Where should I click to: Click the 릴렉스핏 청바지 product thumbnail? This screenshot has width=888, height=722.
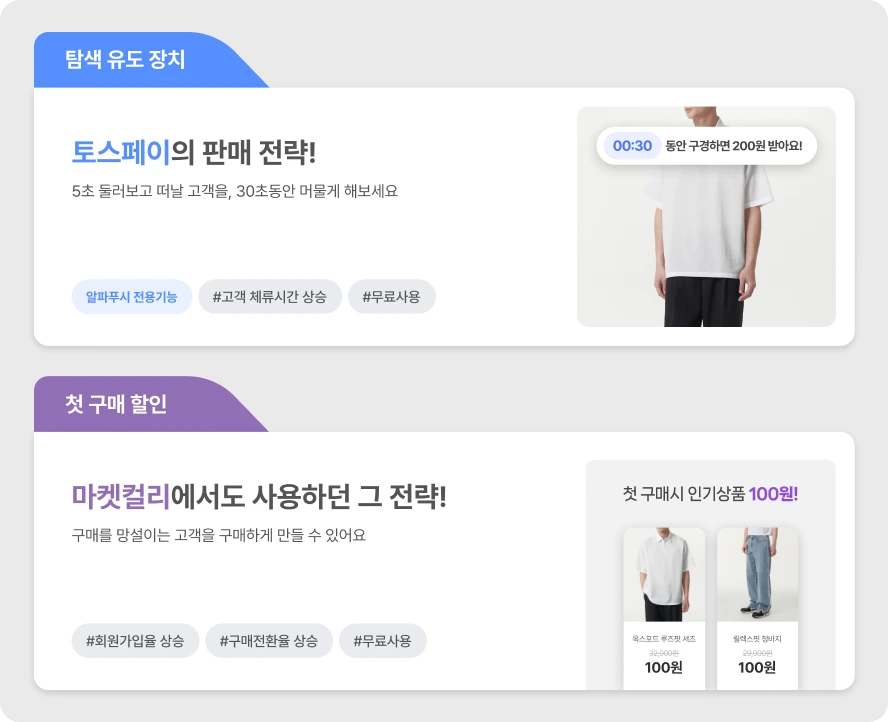click(x=756, y=575)
